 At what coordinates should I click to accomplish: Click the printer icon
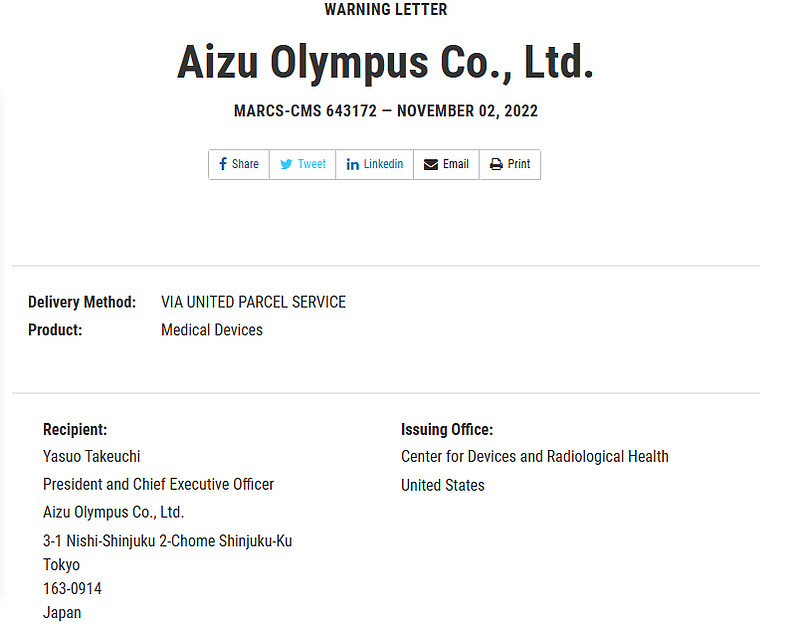(496, 164)
